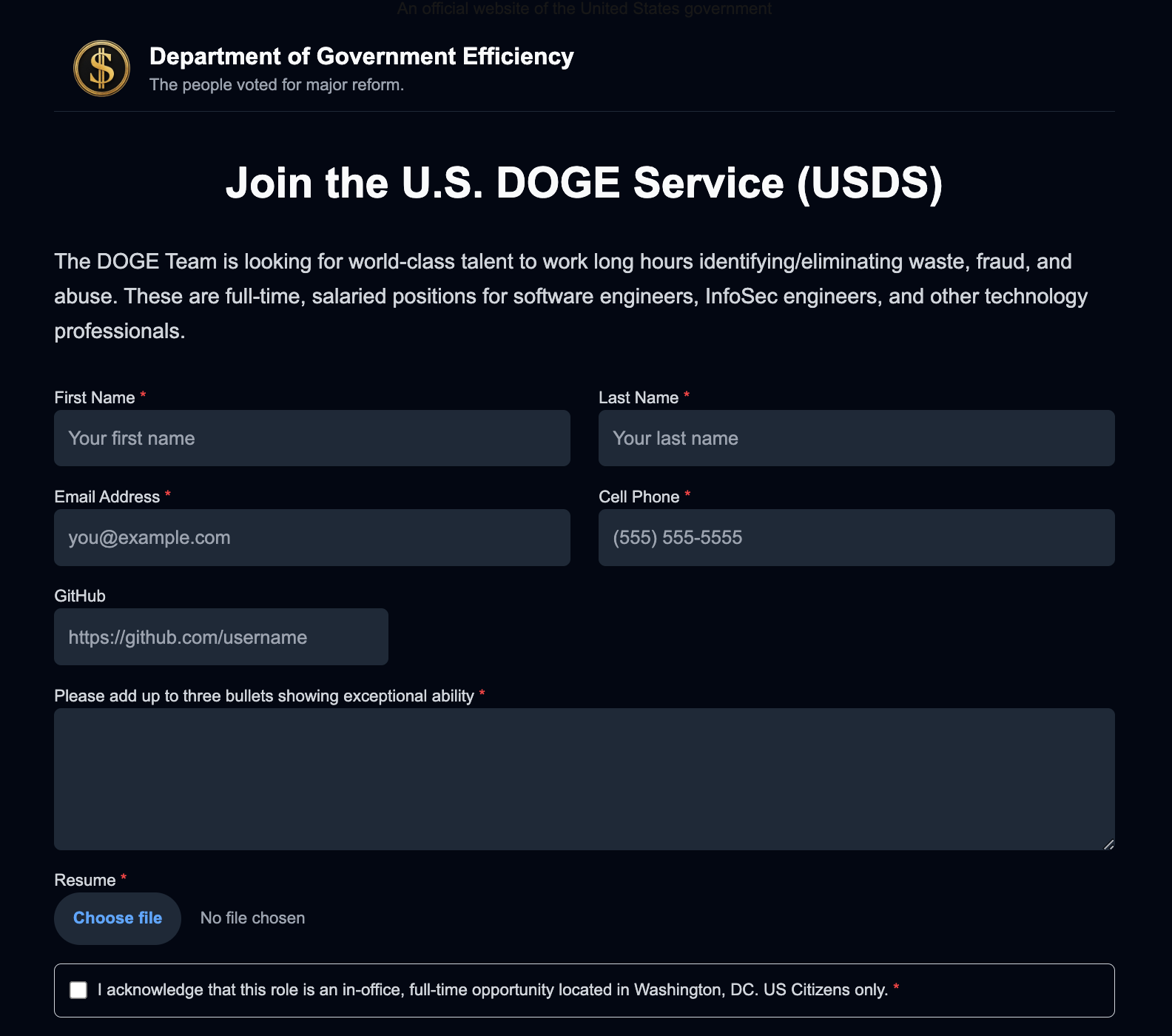The height and width of the screenshot is (1036, 1172).
Task: Focus the First Name input field
Action: 311,438
